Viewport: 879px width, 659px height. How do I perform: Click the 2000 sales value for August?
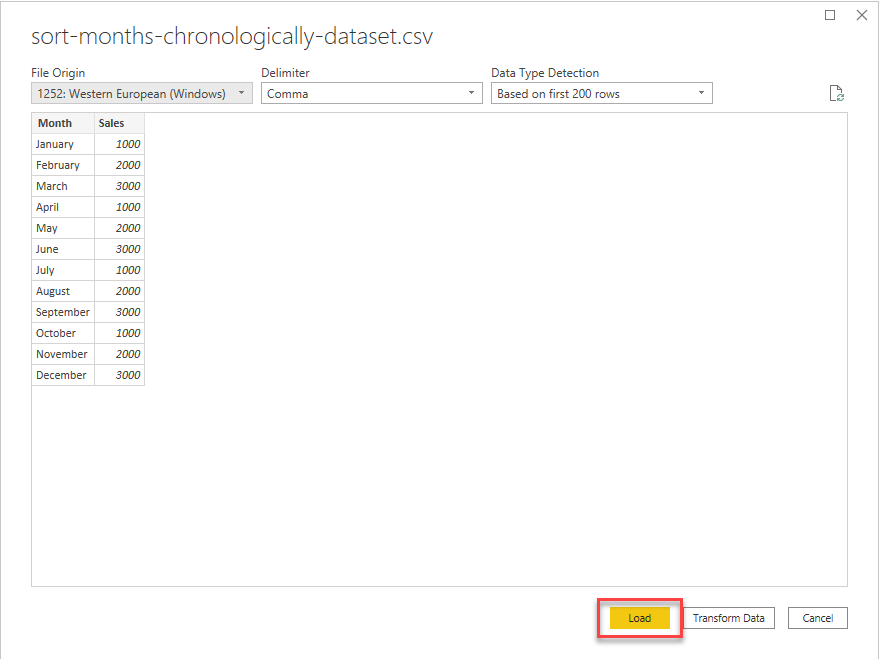129,291
